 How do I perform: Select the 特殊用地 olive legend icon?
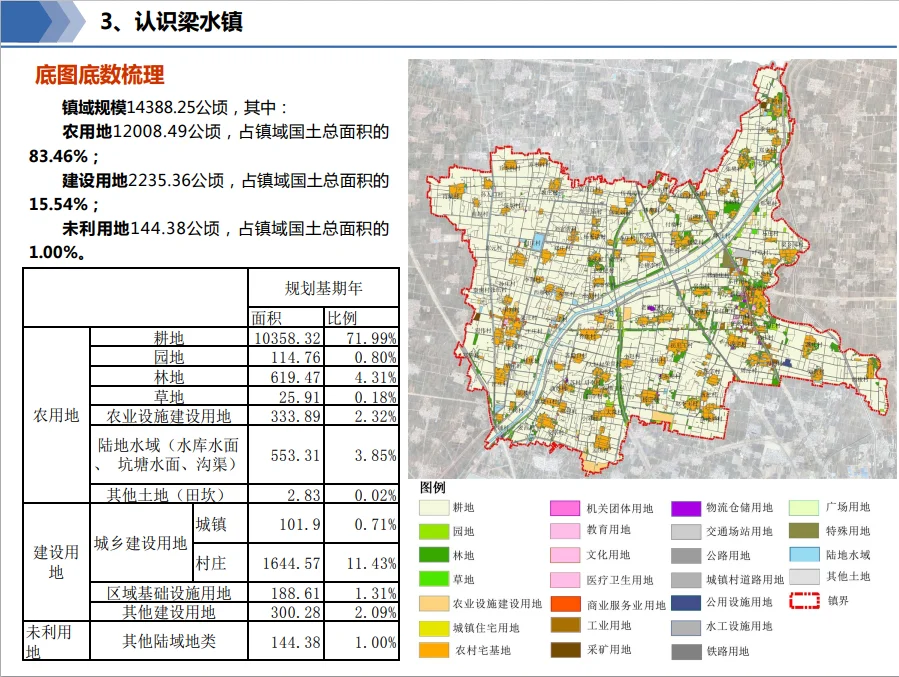[805, 531]
